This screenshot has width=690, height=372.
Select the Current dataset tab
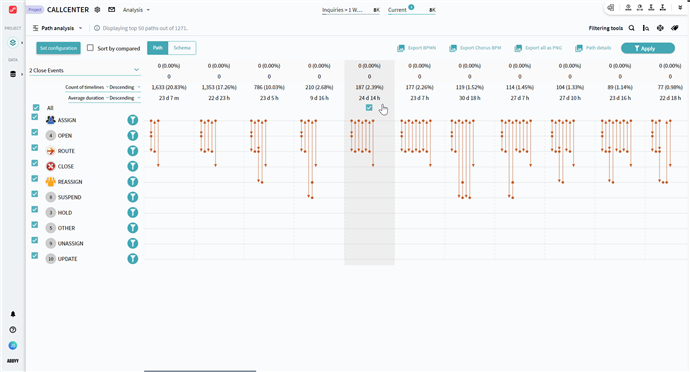(x=411, y=10)
